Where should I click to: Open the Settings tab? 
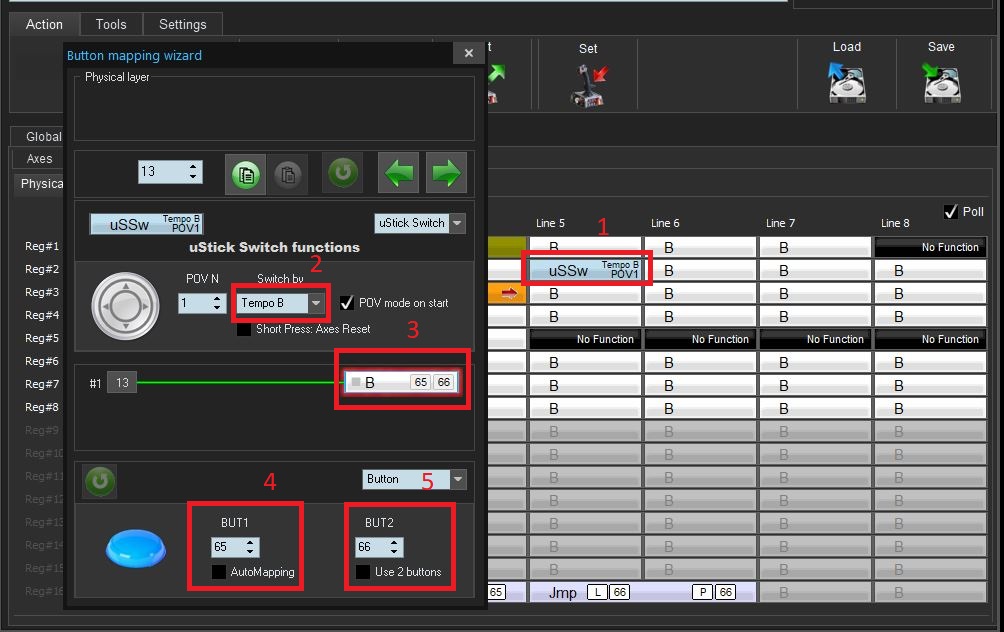tap(183, 24)
